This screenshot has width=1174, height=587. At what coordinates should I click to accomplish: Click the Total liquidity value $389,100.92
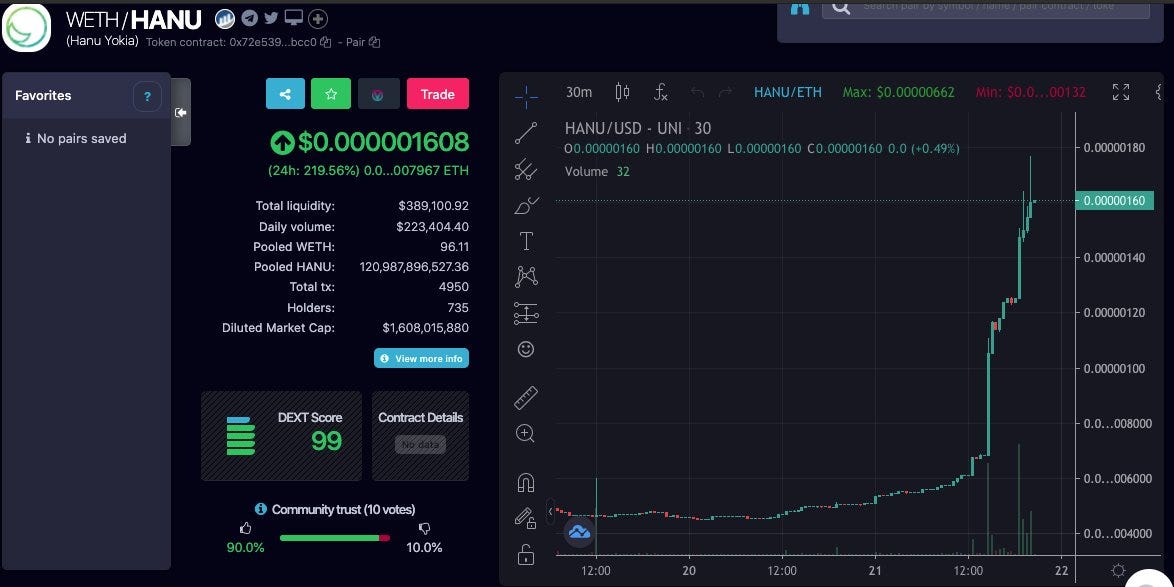[x=434, y=206]
